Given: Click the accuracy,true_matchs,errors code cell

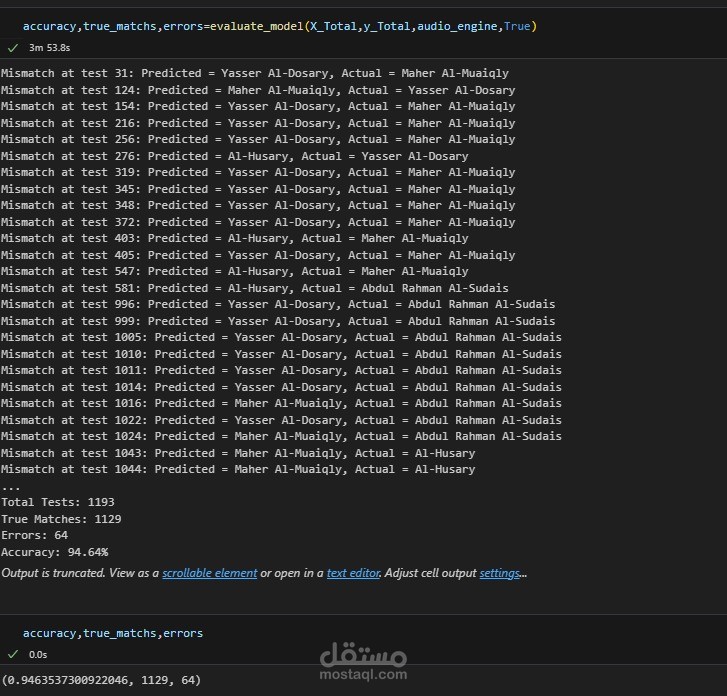Looking at the screenshot, I should (x=113, y=633).
